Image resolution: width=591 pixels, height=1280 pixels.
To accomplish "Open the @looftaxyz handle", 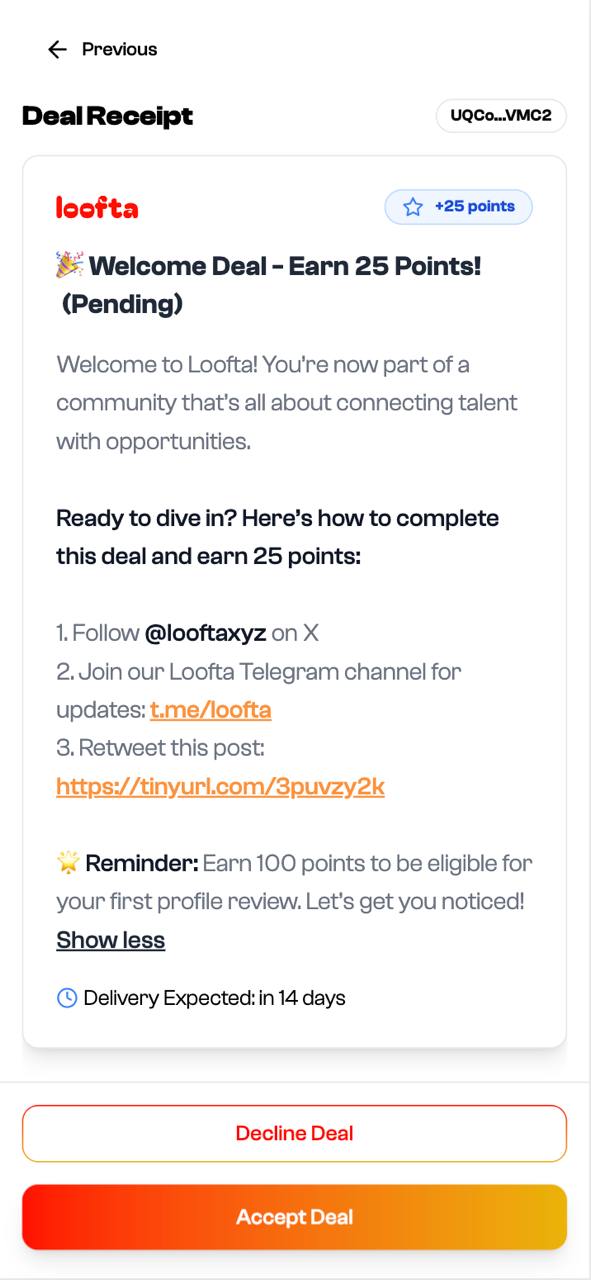I will [205, 633].
